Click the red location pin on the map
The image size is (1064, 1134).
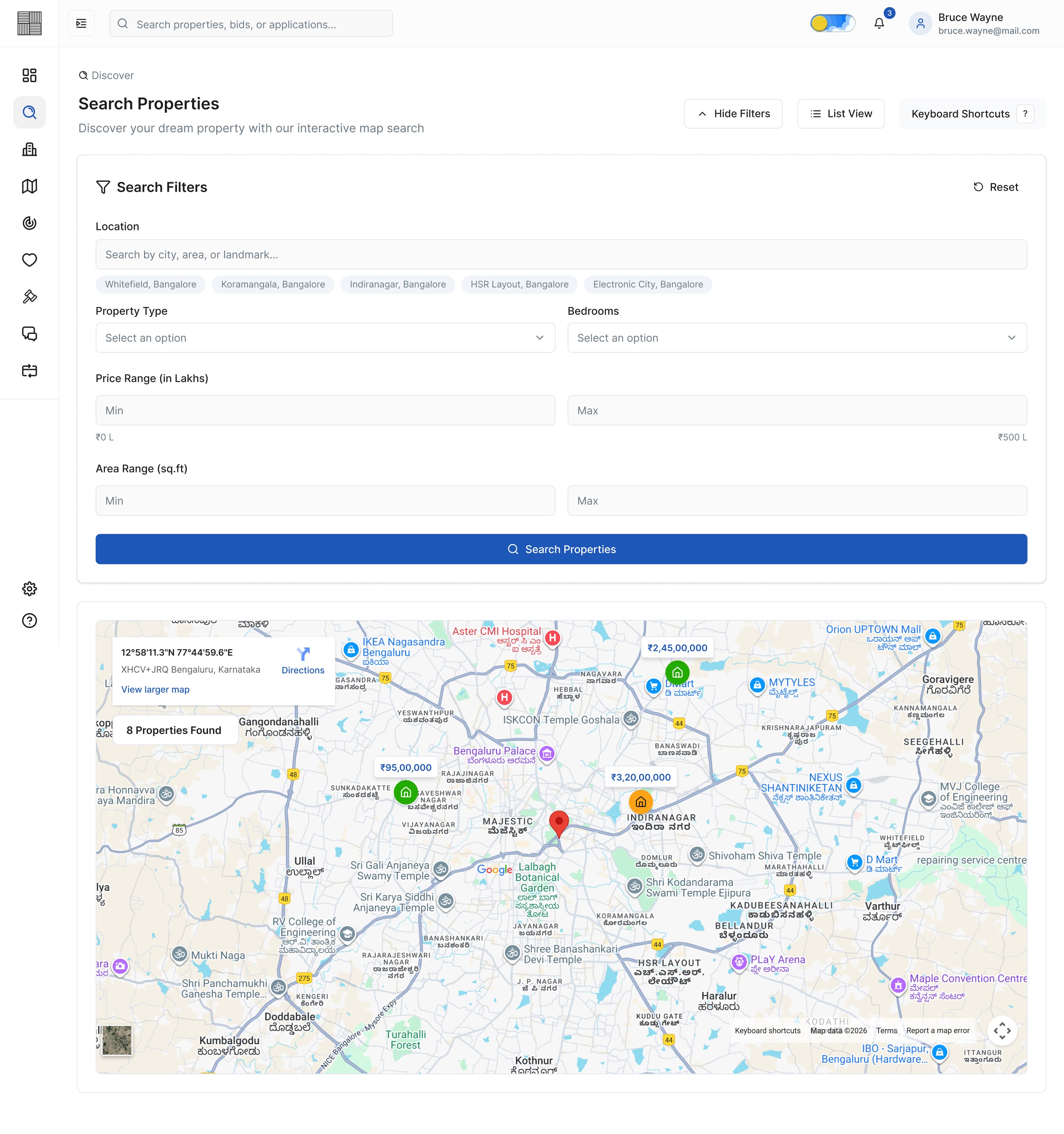[559, 824]
